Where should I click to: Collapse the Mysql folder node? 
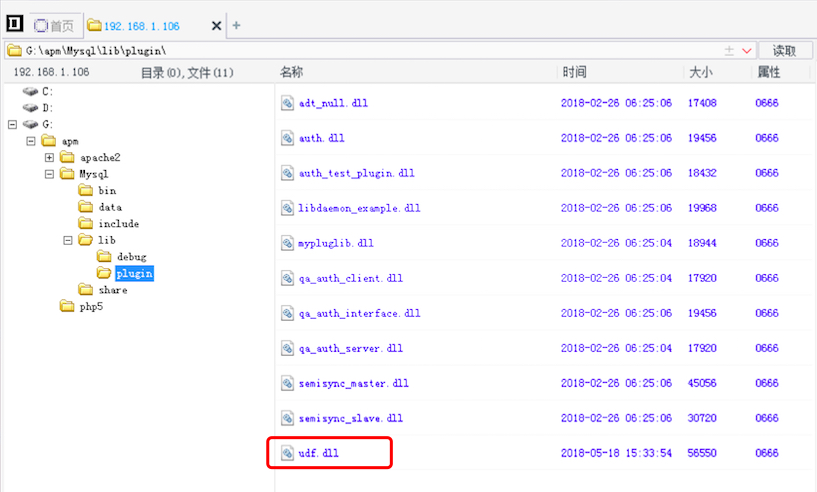49,174
